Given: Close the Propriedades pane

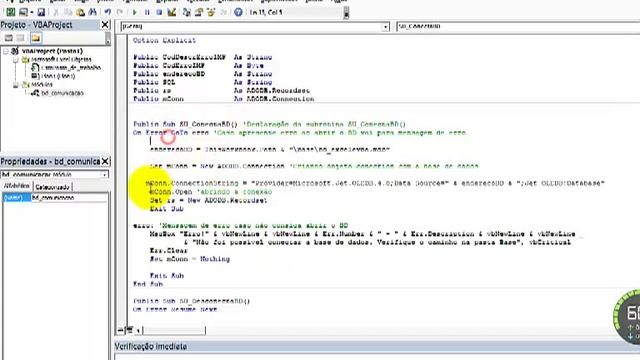Looking at the screenshot, I should tap(105, 161).
